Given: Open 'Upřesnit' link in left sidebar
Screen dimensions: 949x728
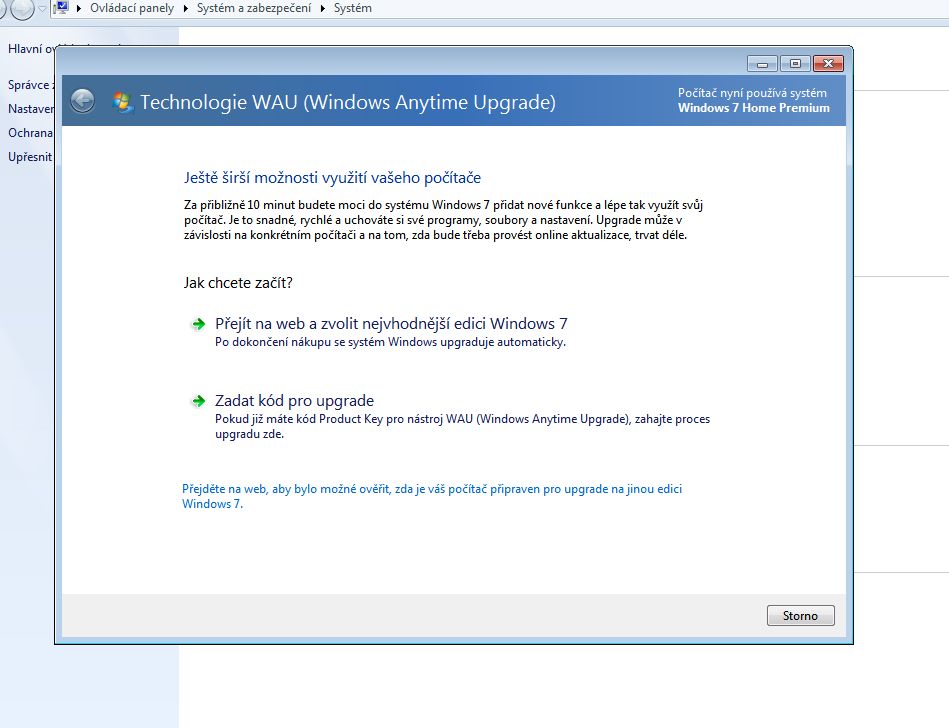Looking at the screenshot, I should point(31,157).
